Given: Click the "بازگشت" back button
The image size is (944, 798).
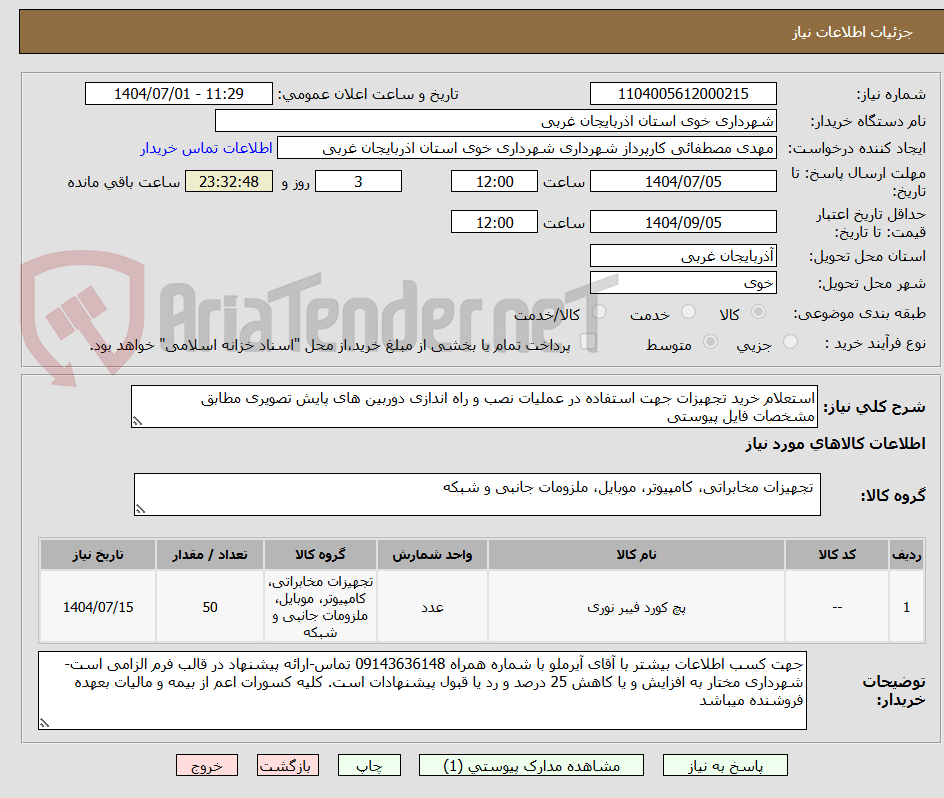Looking at the screenshot, I should coord(288,765).
